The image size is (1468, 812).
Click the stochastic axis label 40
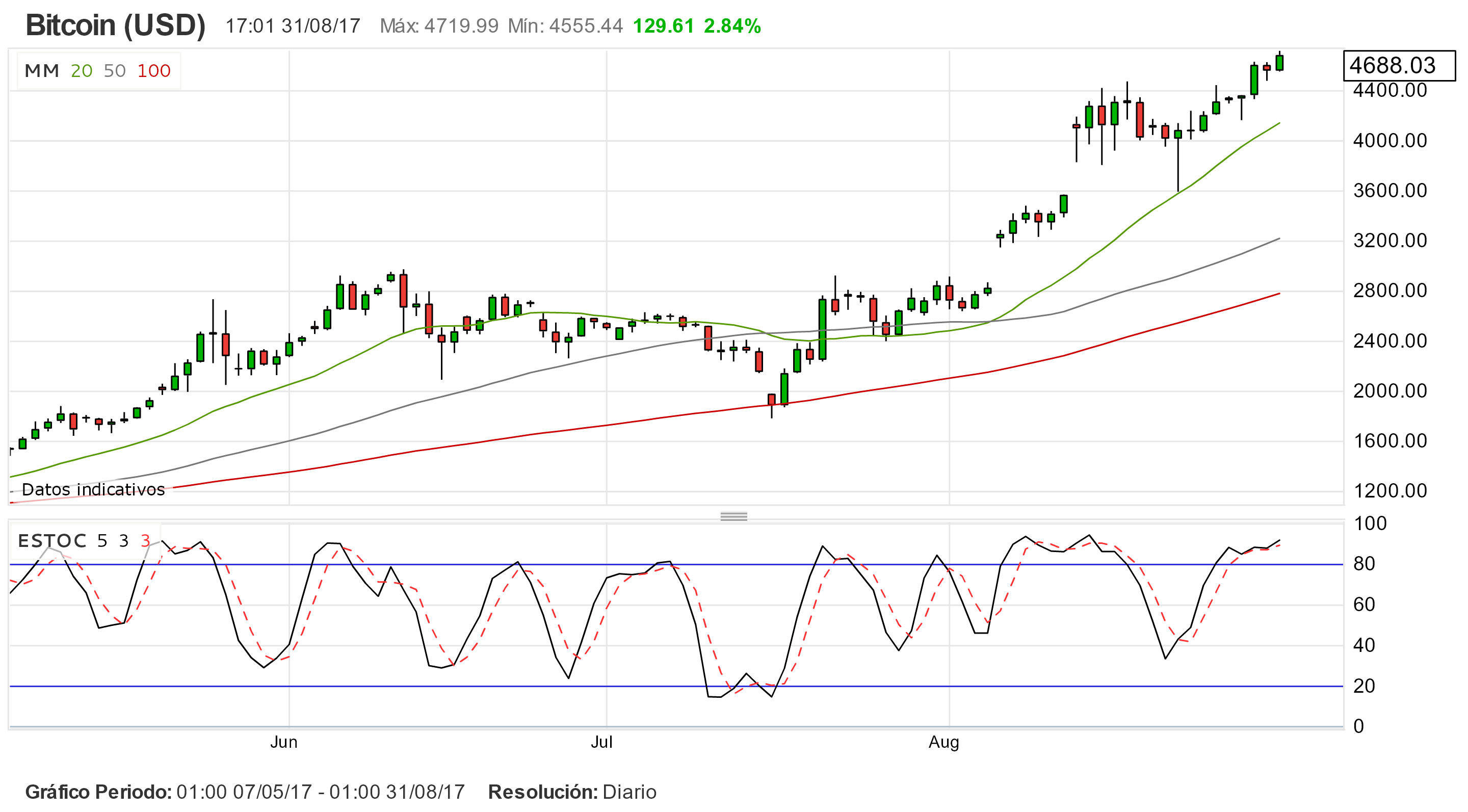1365,646
